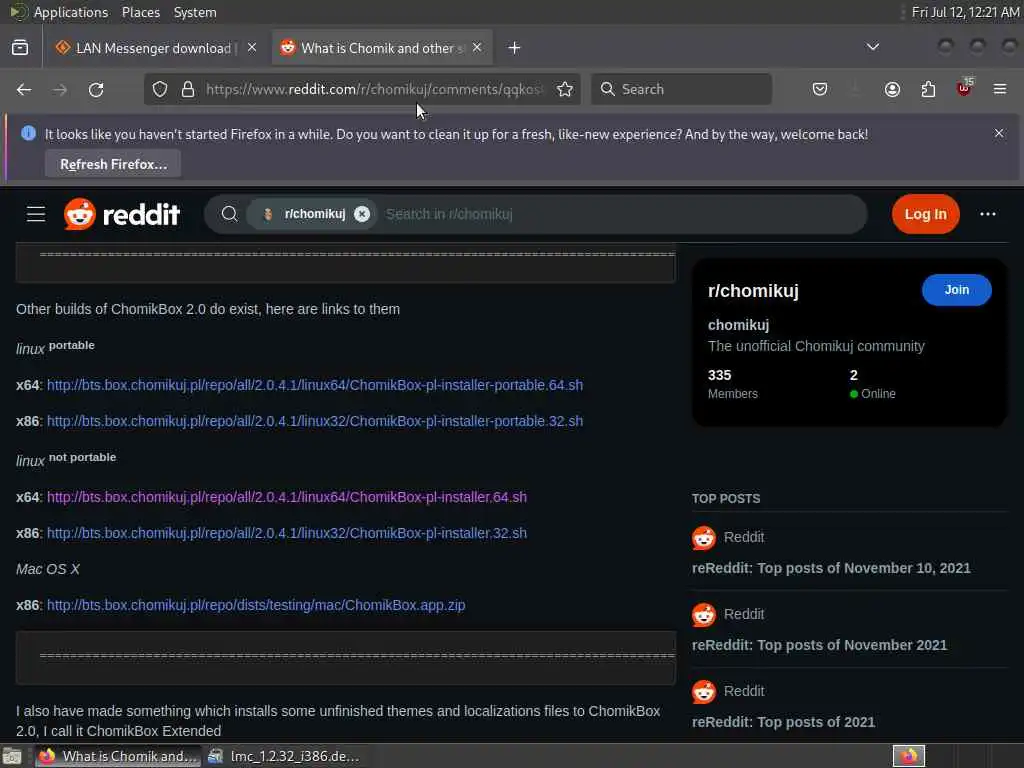
Task: Open the linux32 ChomikBox-pl-installer.32.sh link
Action: pos(287,533)
